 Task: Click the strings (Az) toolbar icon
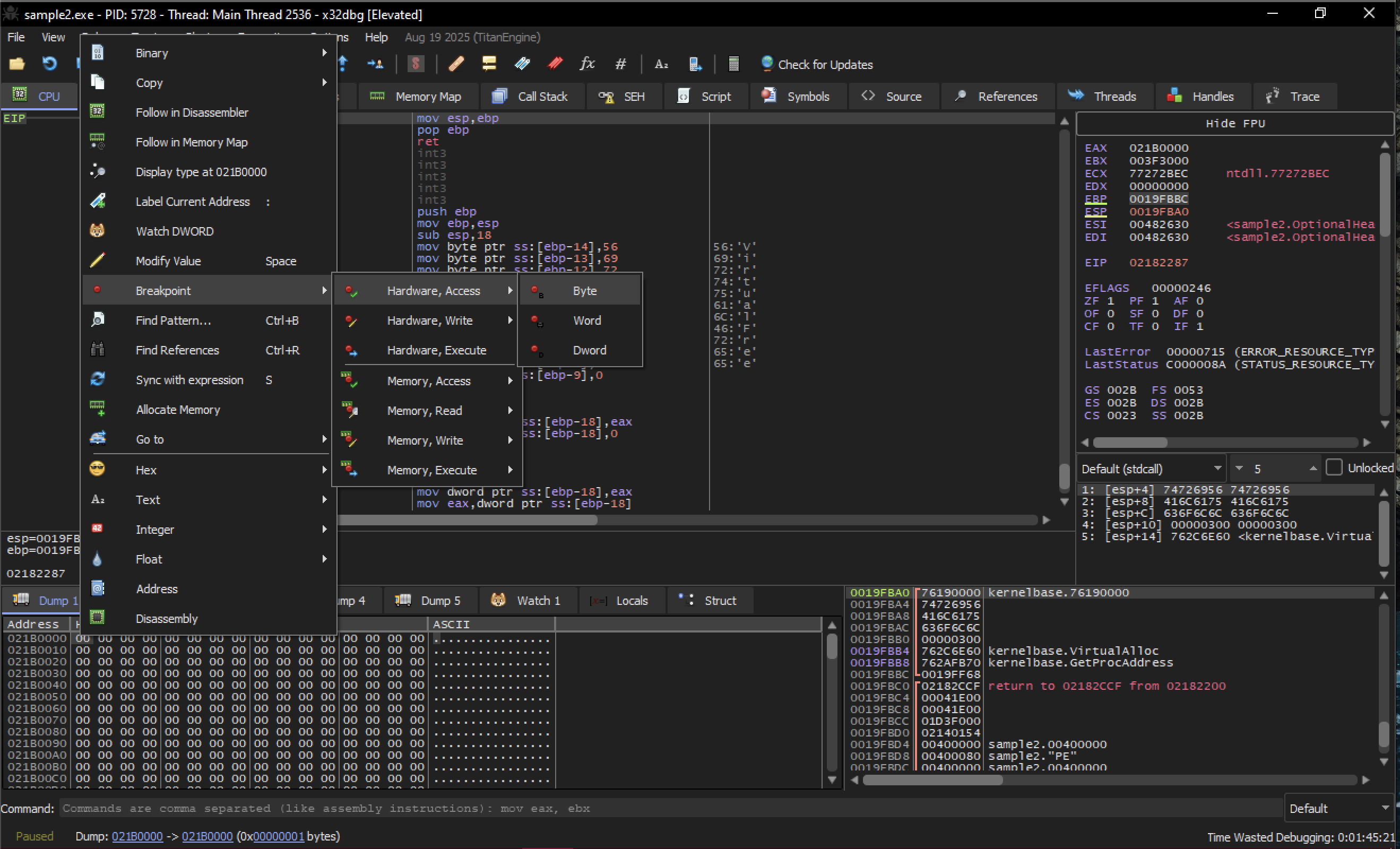tap(661, 64)
